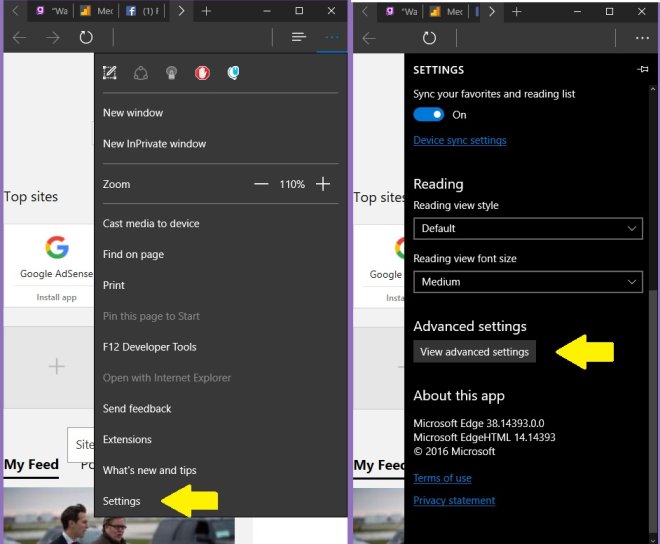The width and height of the screenshot is (660, 544).
Task: Click the red adblock hand icon
Action: pyautogui.click(x=202, y=73)
